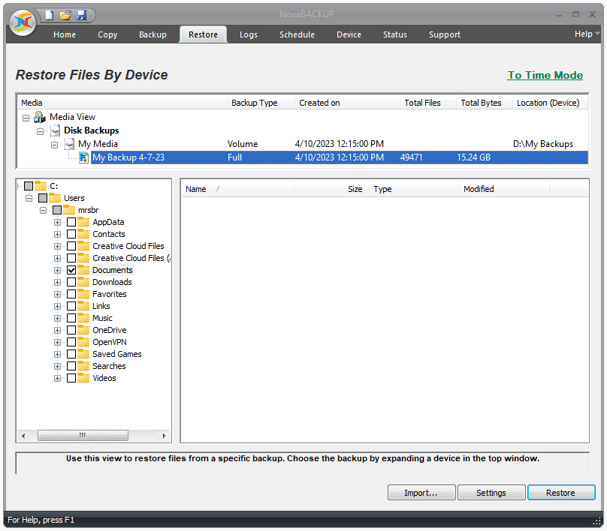This screenshot has width=607, height=531.
Task: Collapse the Disk Backups node
Action: (x=40, y=132)
